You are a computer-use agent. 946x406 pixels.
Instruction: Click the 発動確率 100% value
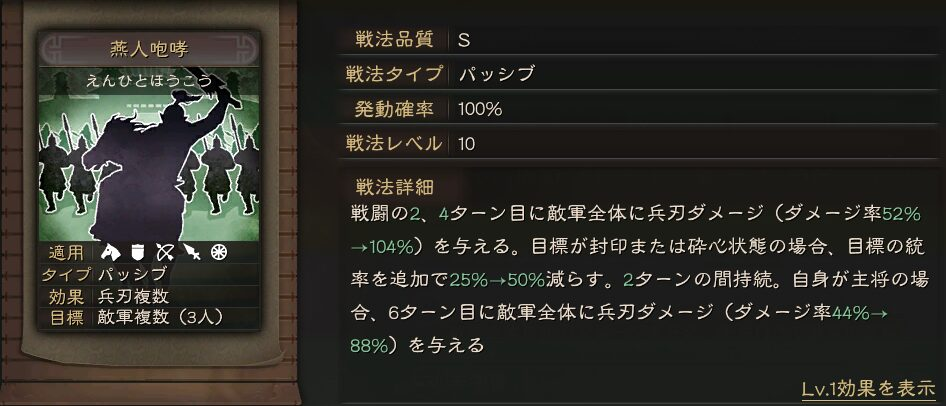pos(480,108)
